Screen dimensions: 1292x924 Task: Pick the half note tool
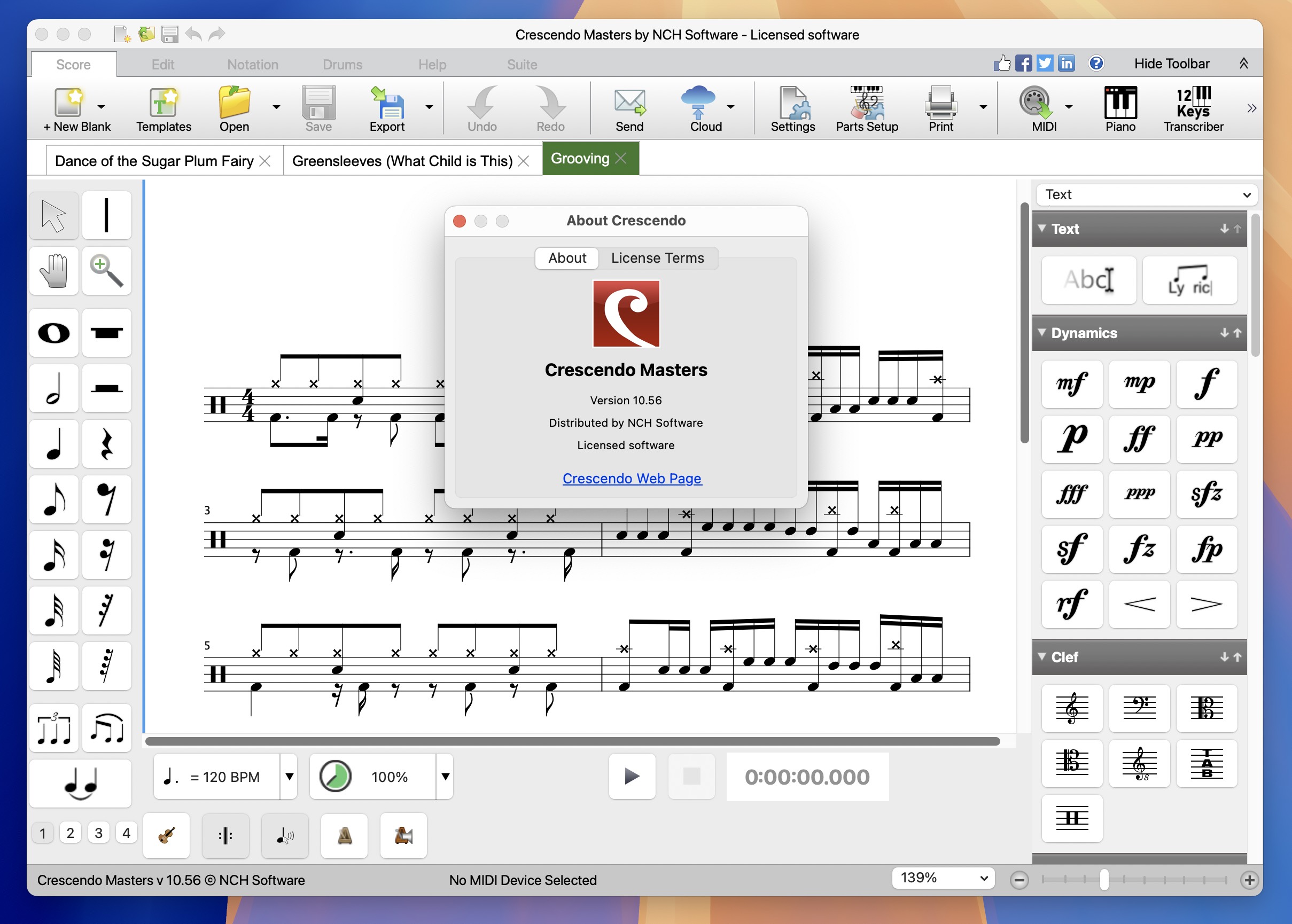coord(53,388)
